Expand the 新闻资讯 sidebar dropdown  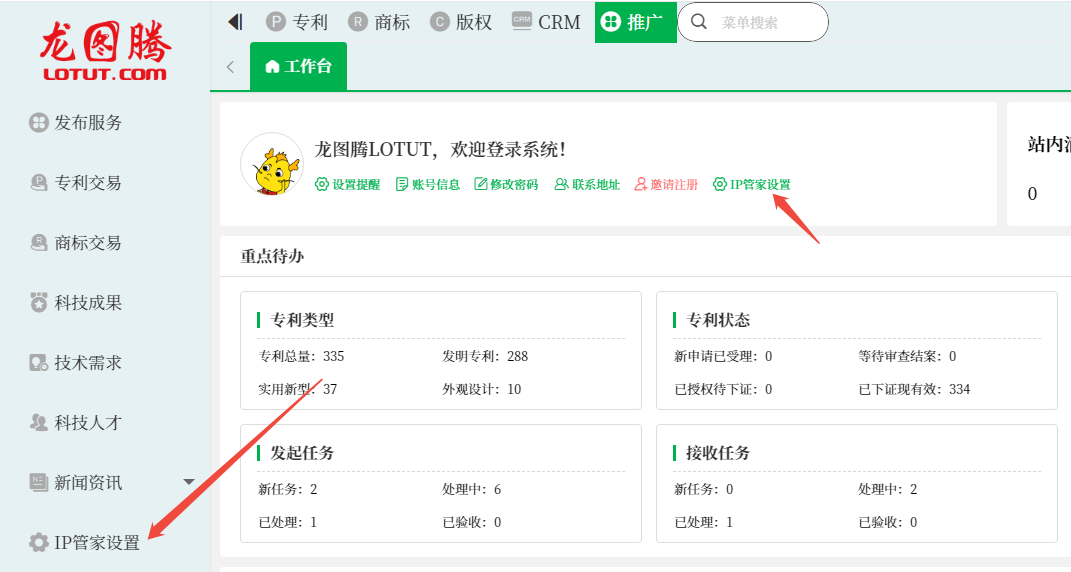pos(189,483)
